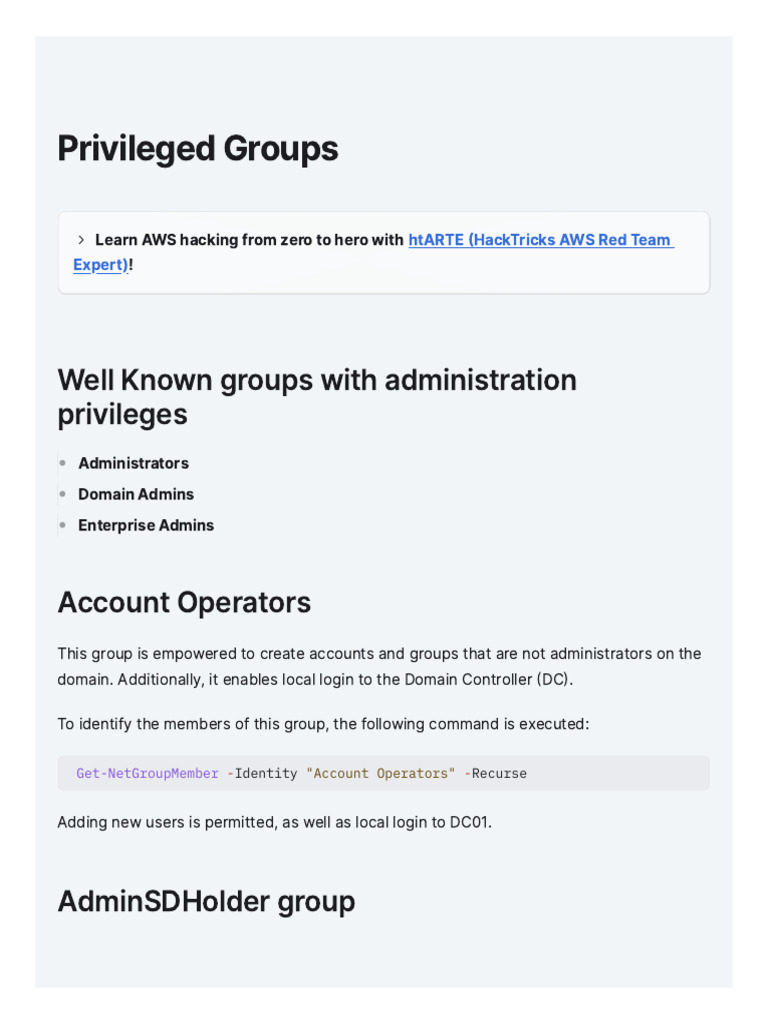Click the bullet dot beside Domain Admins
This screenshot has width=768, height=1024.
[62, 494]
